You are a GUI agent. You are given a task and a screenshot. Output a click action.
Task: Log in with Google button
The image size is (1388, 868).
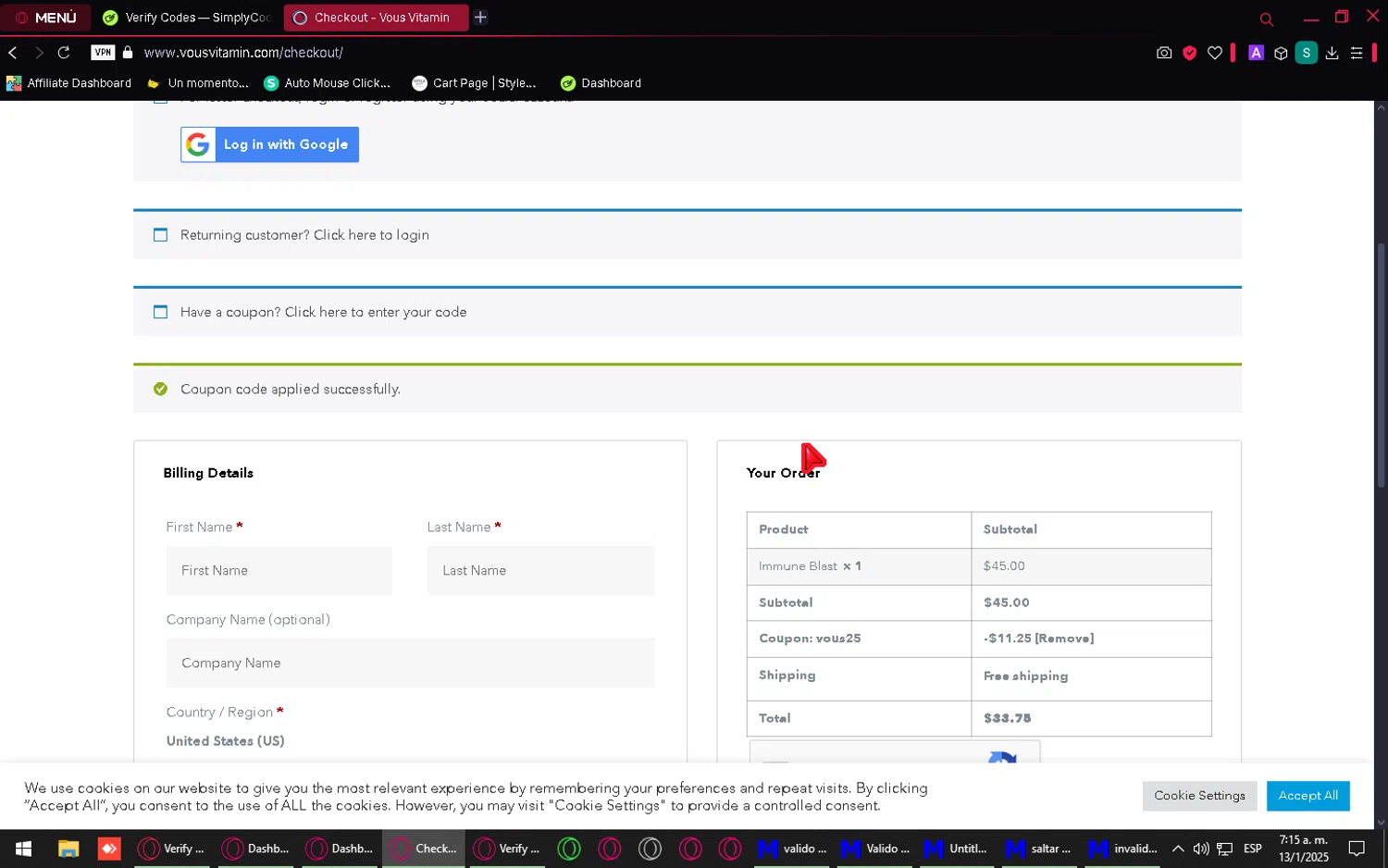point(269,144)
